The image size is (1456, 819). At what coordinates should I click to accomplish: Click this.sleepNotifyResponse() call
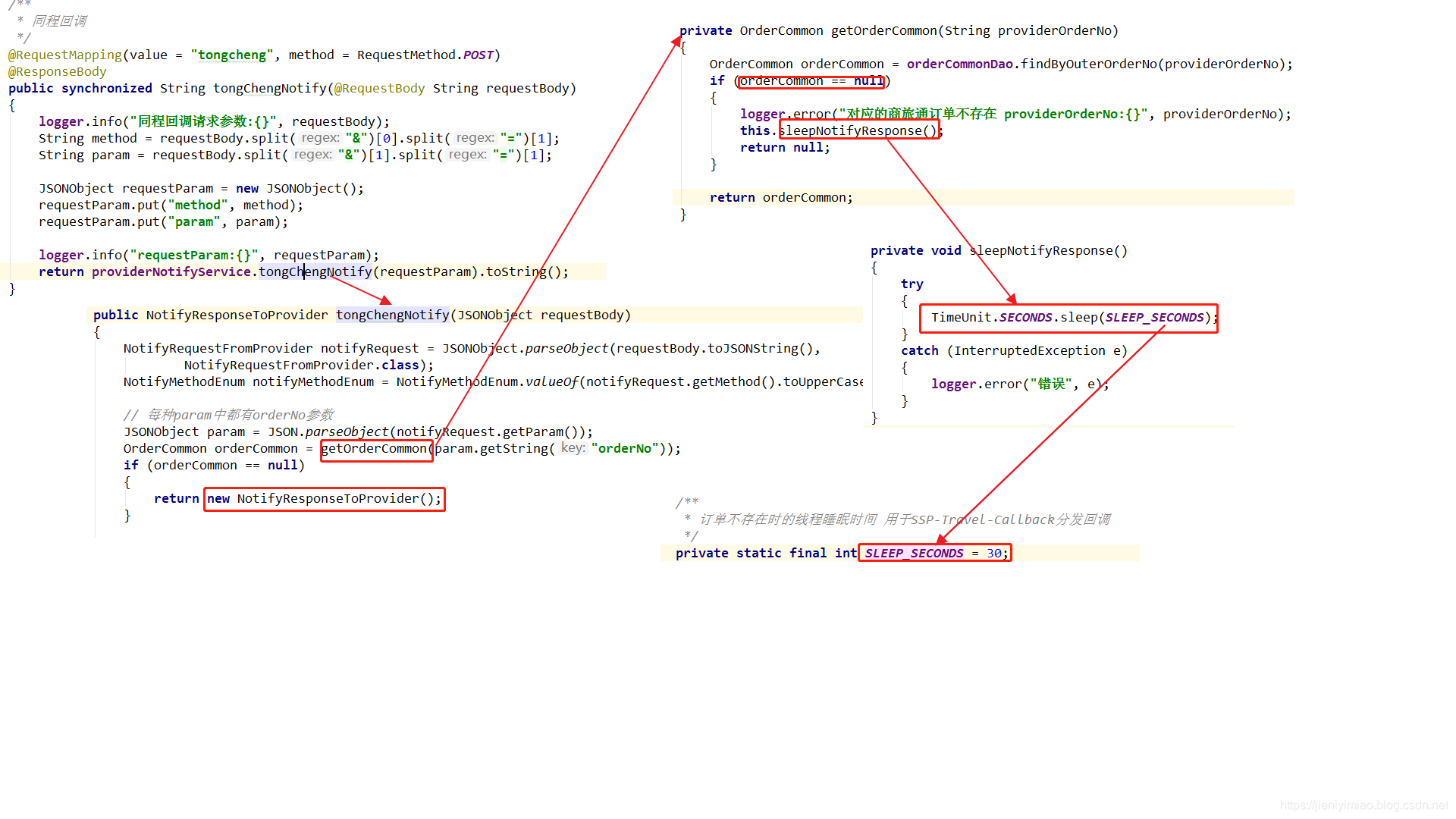[x=841, y=130]
